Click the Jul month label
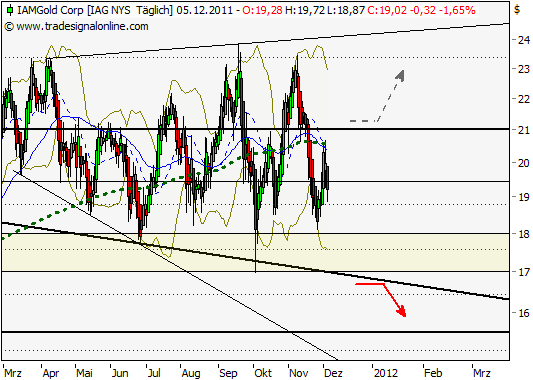 coord(154,373)
